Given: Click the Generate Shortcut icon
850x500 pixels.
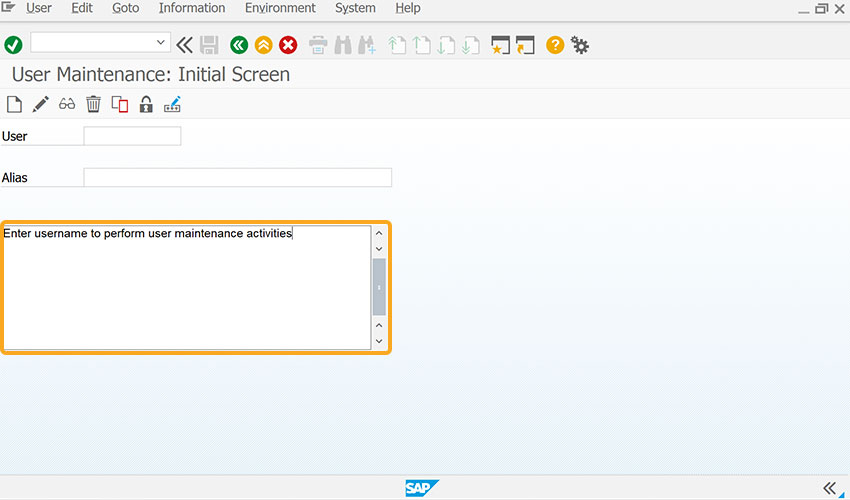Looking at the screenshot, I should (x=525, y=45).
